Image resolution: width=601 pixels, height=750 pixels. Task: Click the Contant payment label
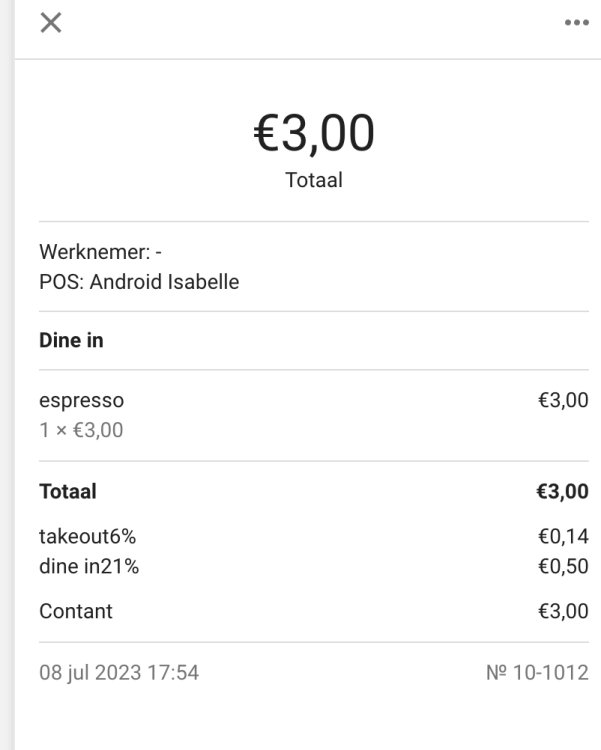(76, 611)
